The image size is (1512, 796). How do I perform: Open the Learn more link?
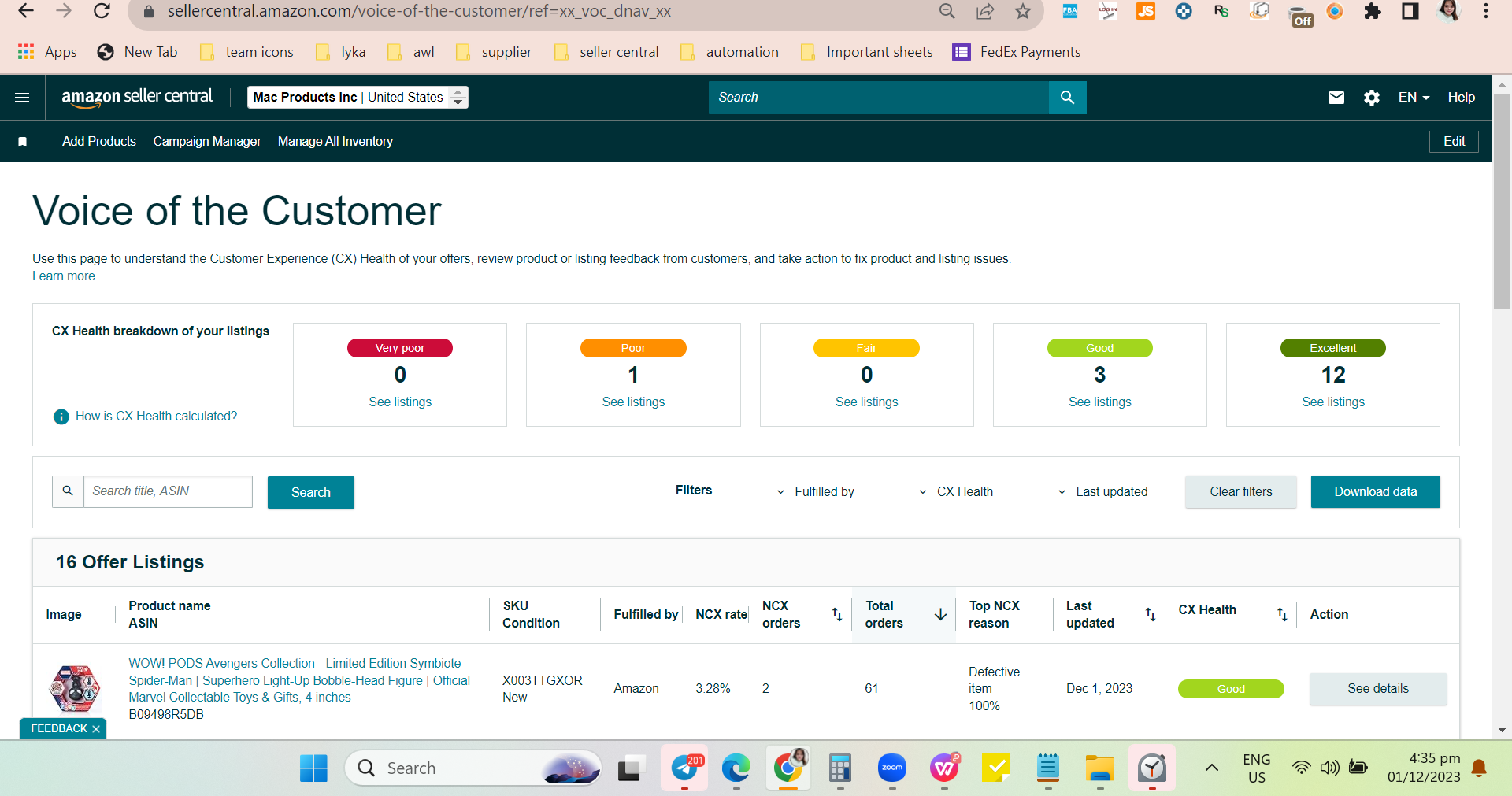(64, 276)
